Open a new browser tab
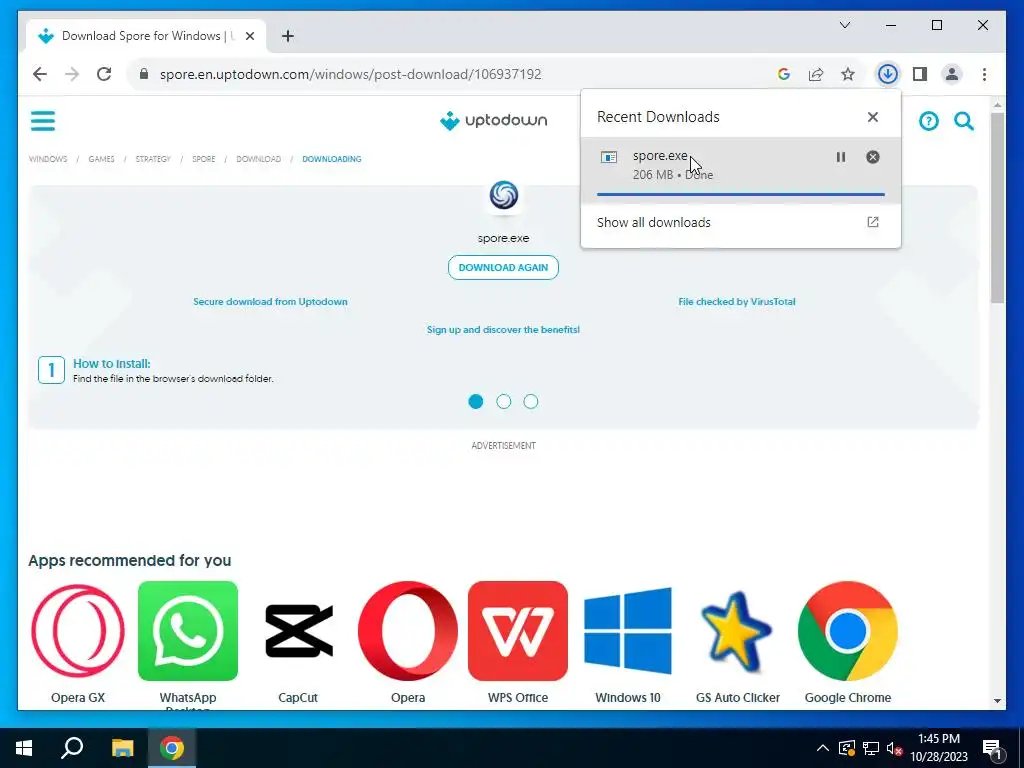 288,36
